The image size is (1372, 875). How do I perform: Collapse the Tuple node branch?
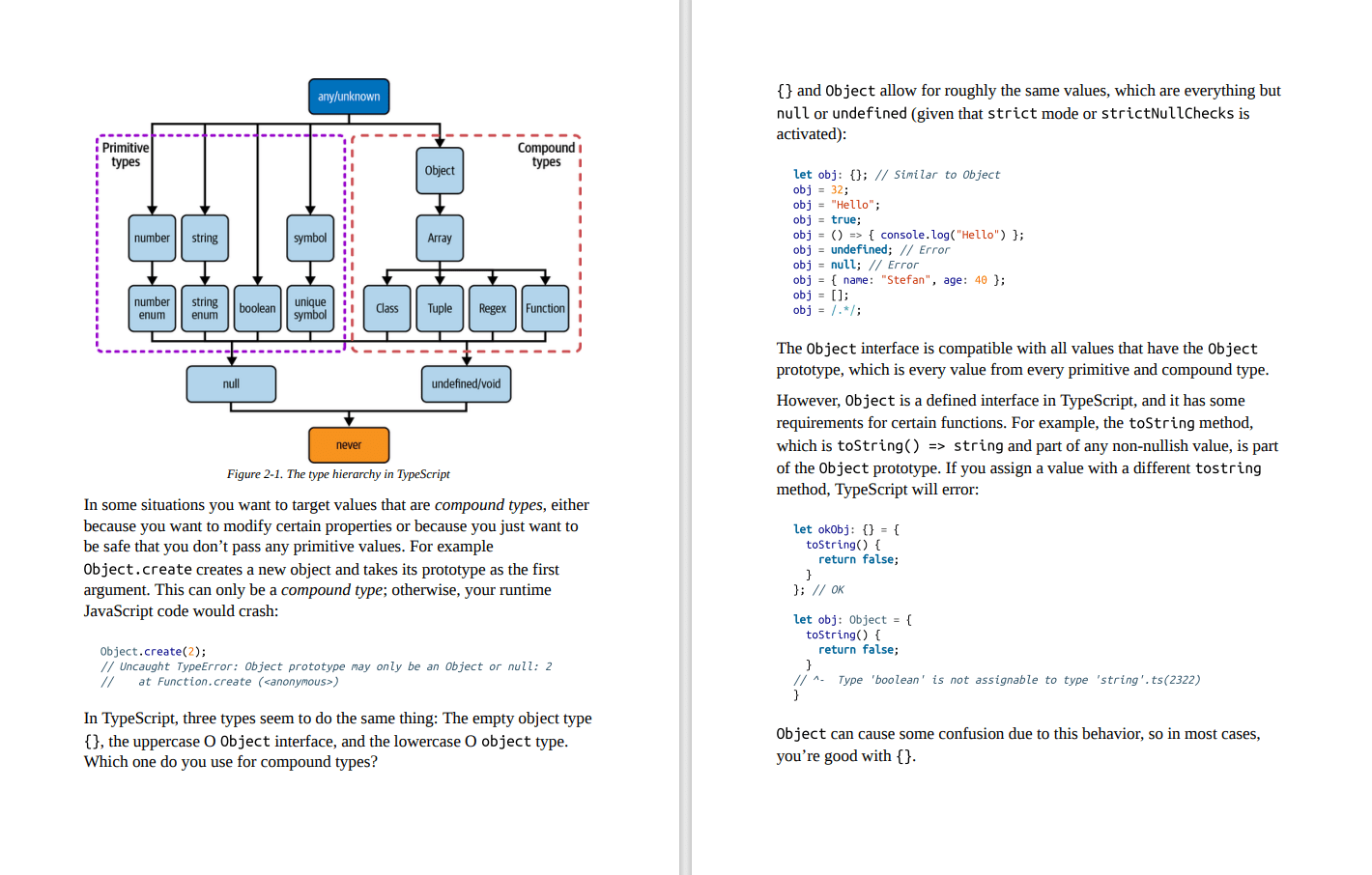tap(440, 308)
